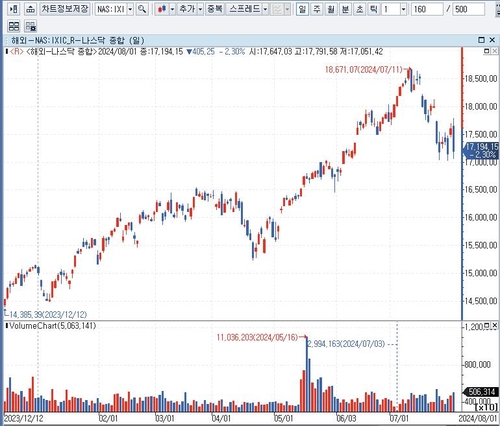The image size is (500, 426).
Task: Click the greyed-out line compare icon
Action: 277,9
